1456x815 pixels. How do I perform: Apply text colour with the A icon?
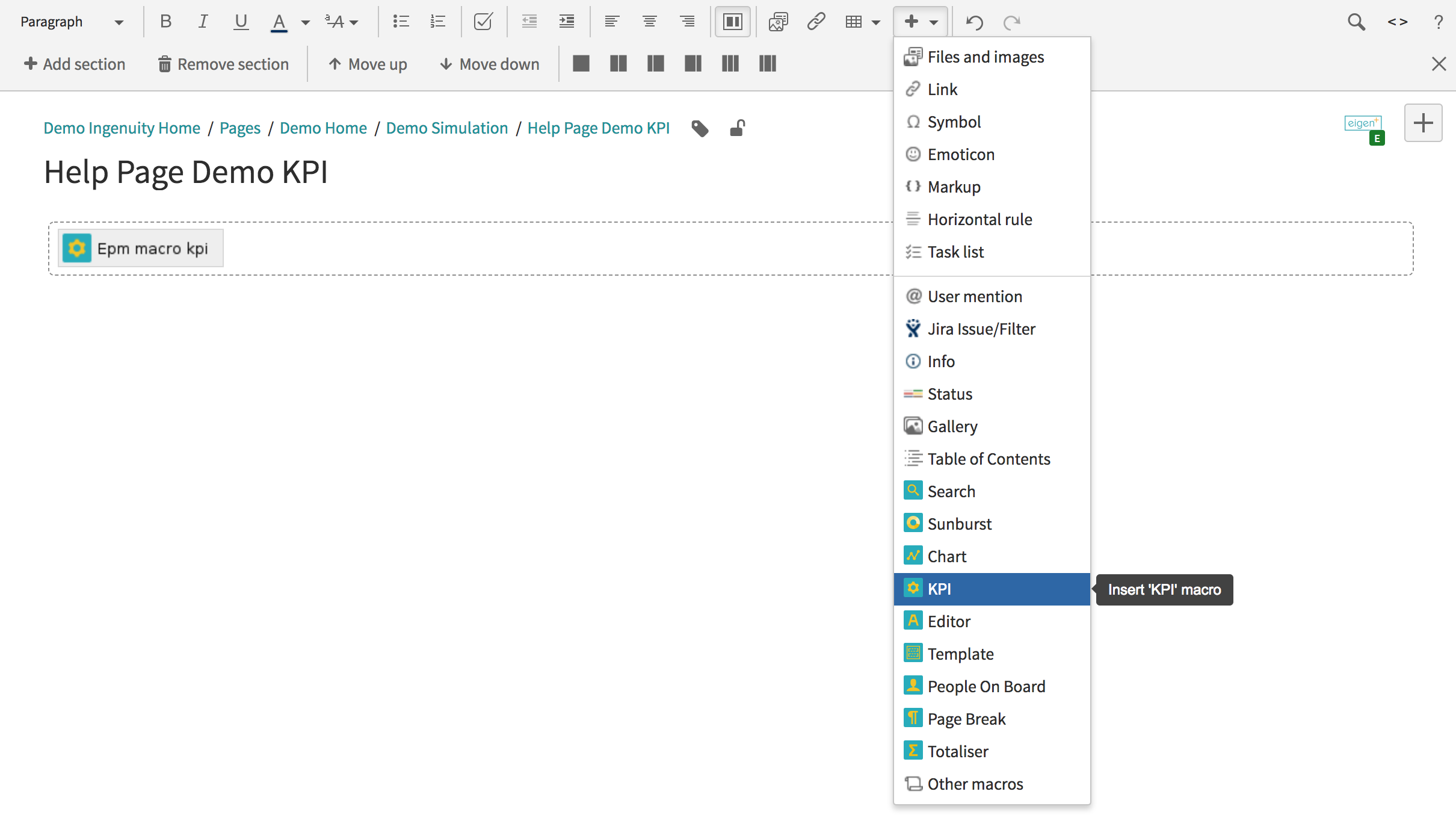pyautogui.click(x=279, y=22)
